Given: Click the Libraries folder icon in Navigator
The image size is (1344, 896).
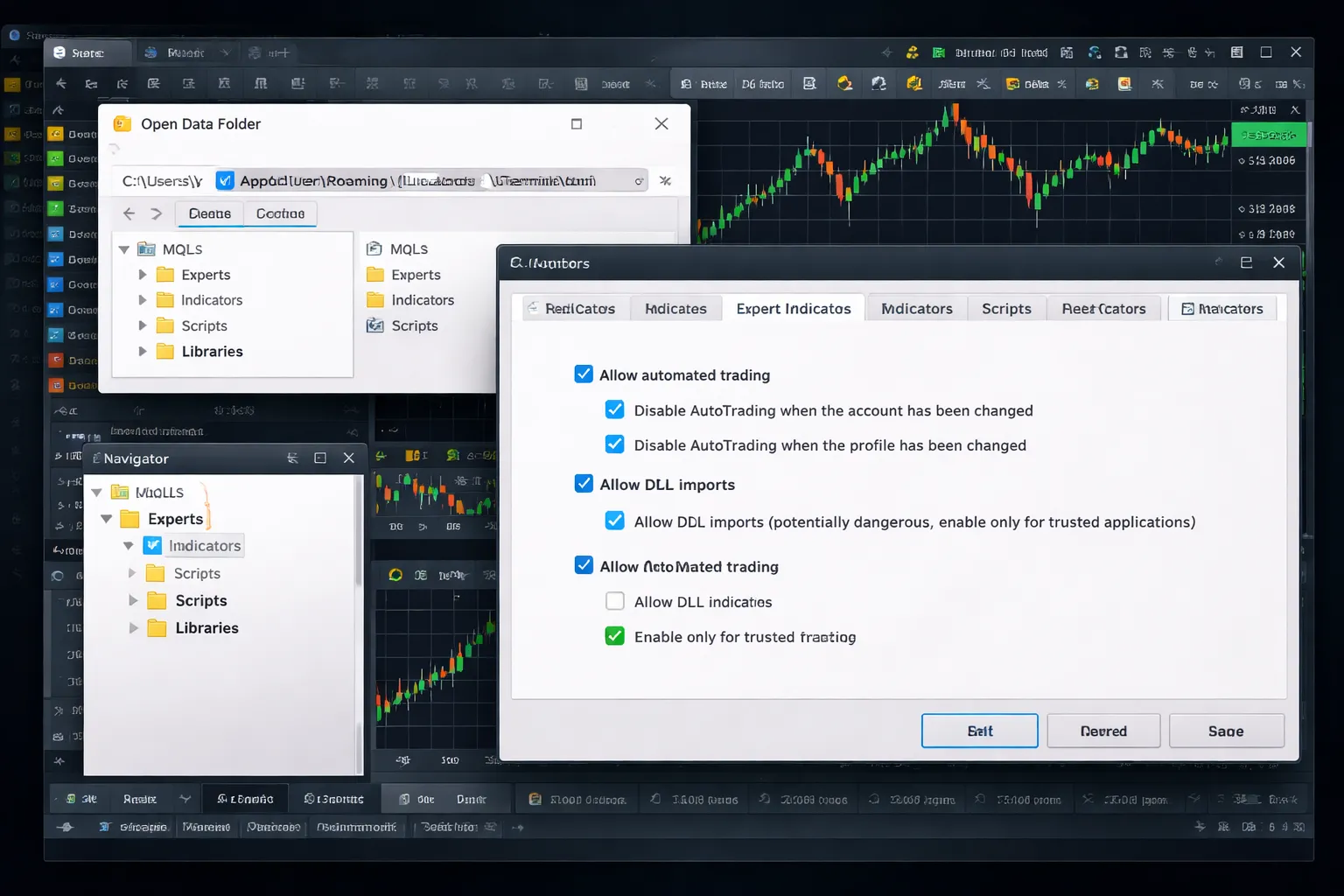Looking at the screenshot, I should tap(157, 627).
